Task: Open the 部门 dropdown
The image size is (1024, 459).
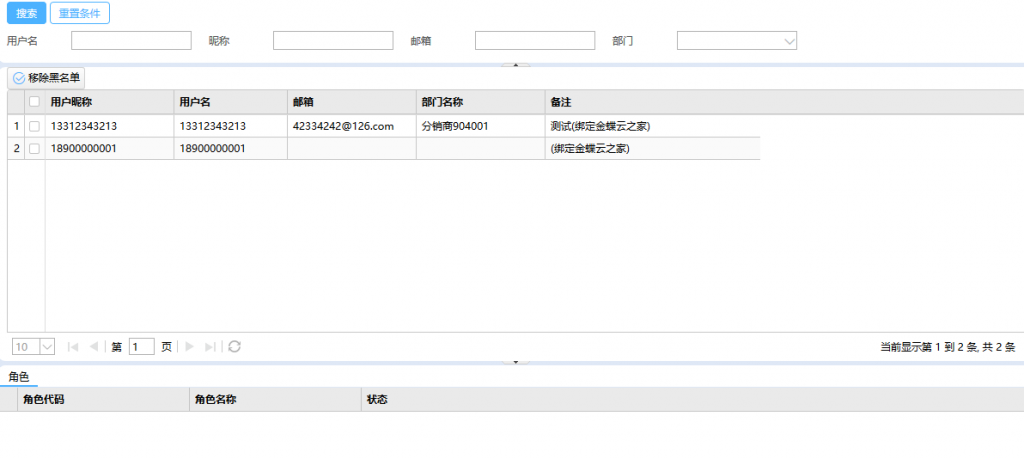Action: click(737, 41)
